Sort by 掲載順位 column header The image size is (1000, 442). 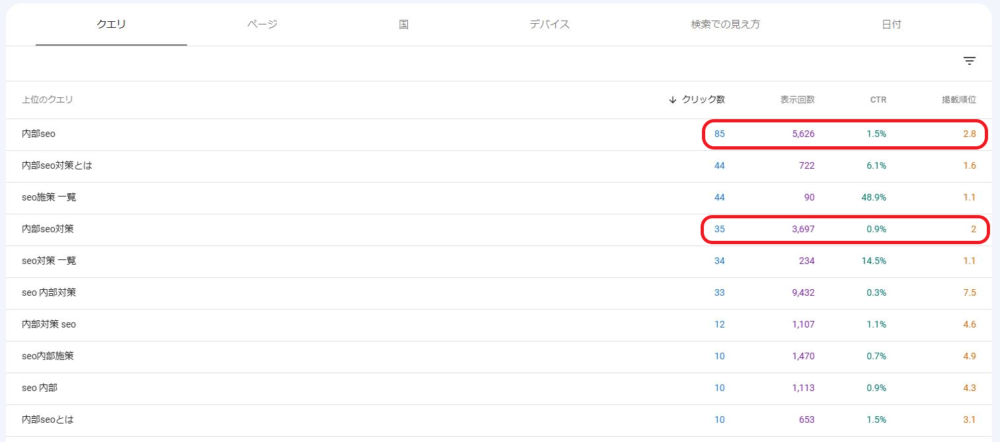click(x=957, y=100)
